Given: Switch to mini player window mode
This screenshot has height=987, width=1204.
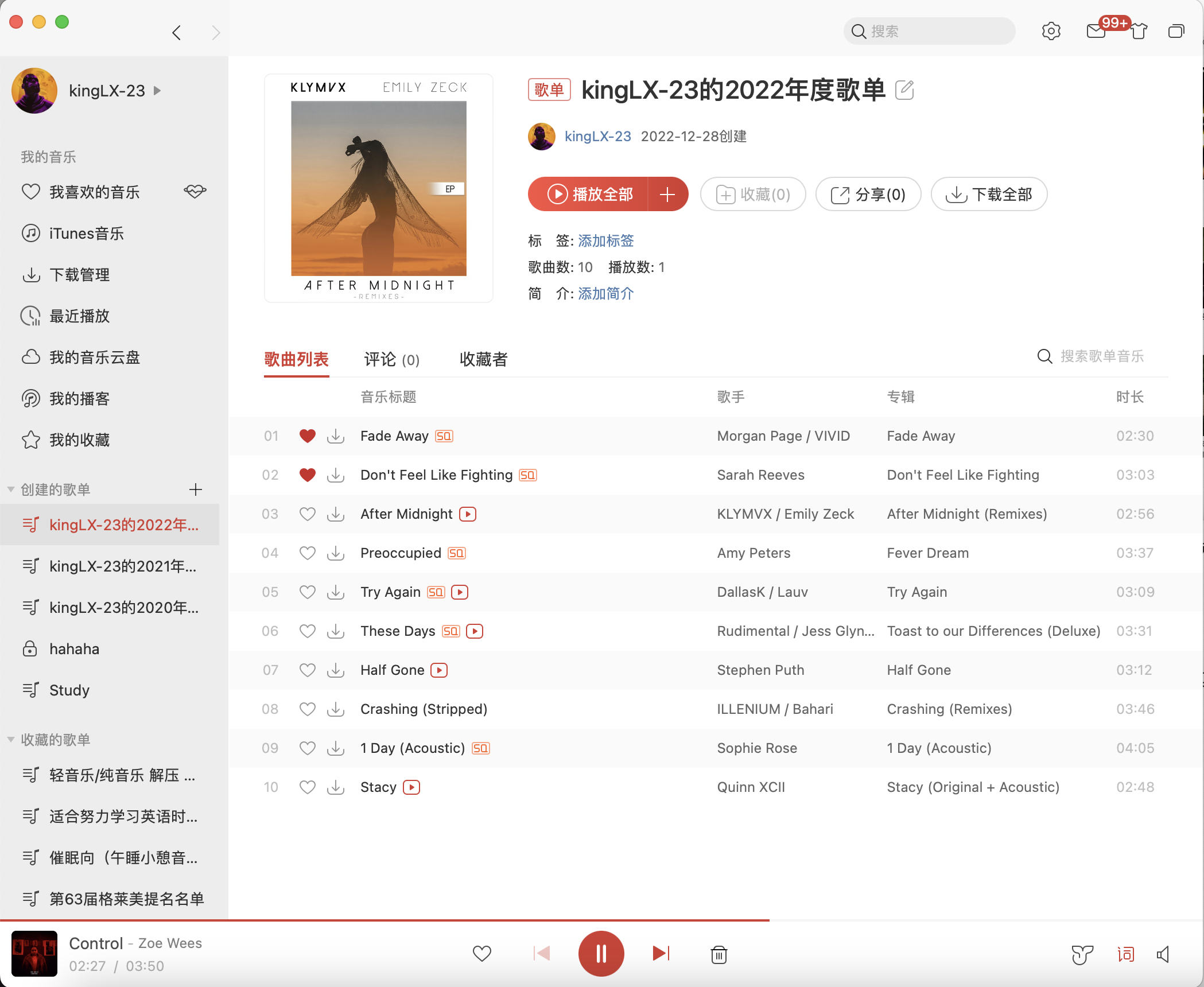Looking at the screenshot, I should [x=1176, y=31].
